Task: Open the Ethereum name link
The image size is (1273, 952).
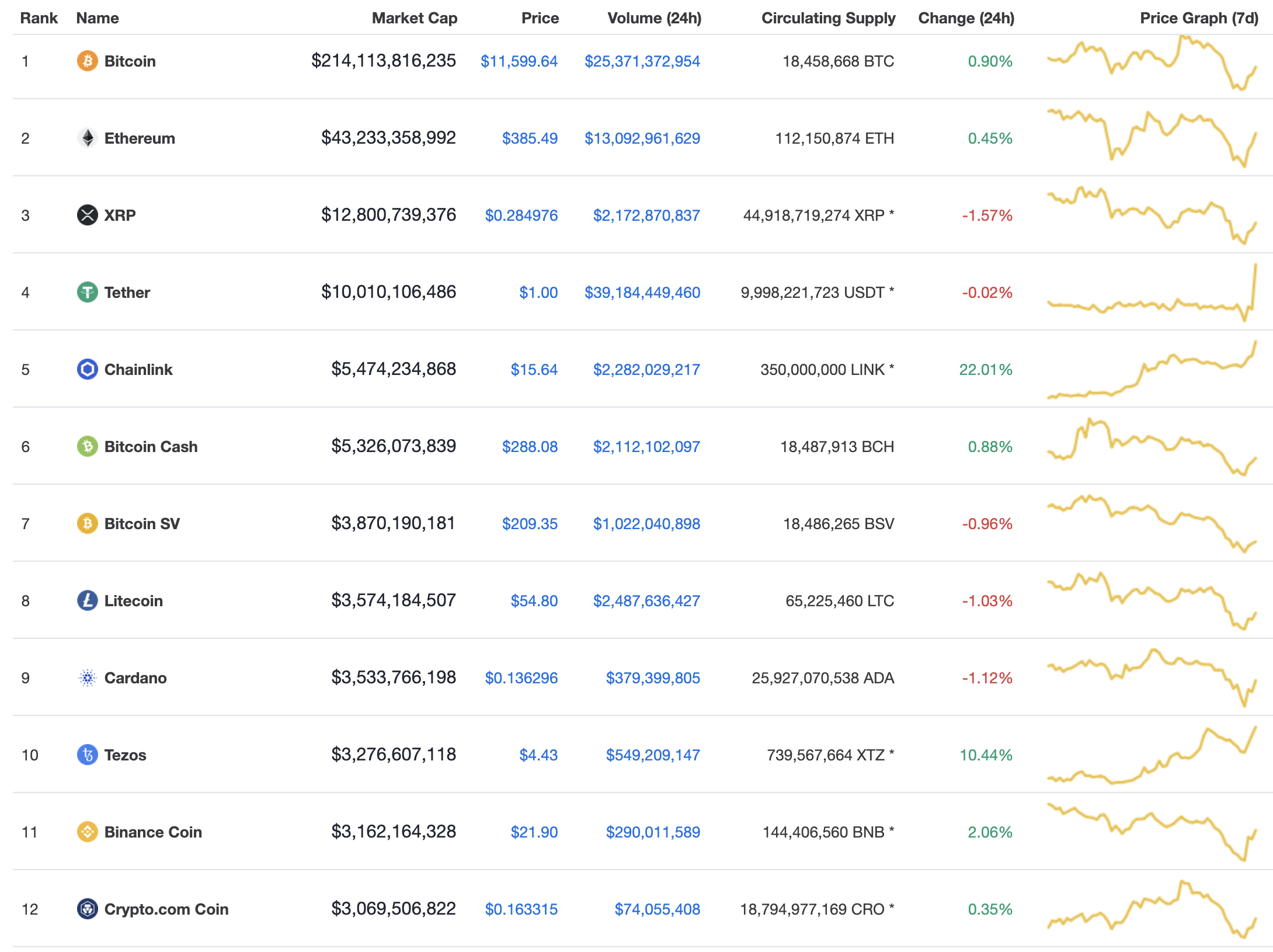Action: coord(140,138)
